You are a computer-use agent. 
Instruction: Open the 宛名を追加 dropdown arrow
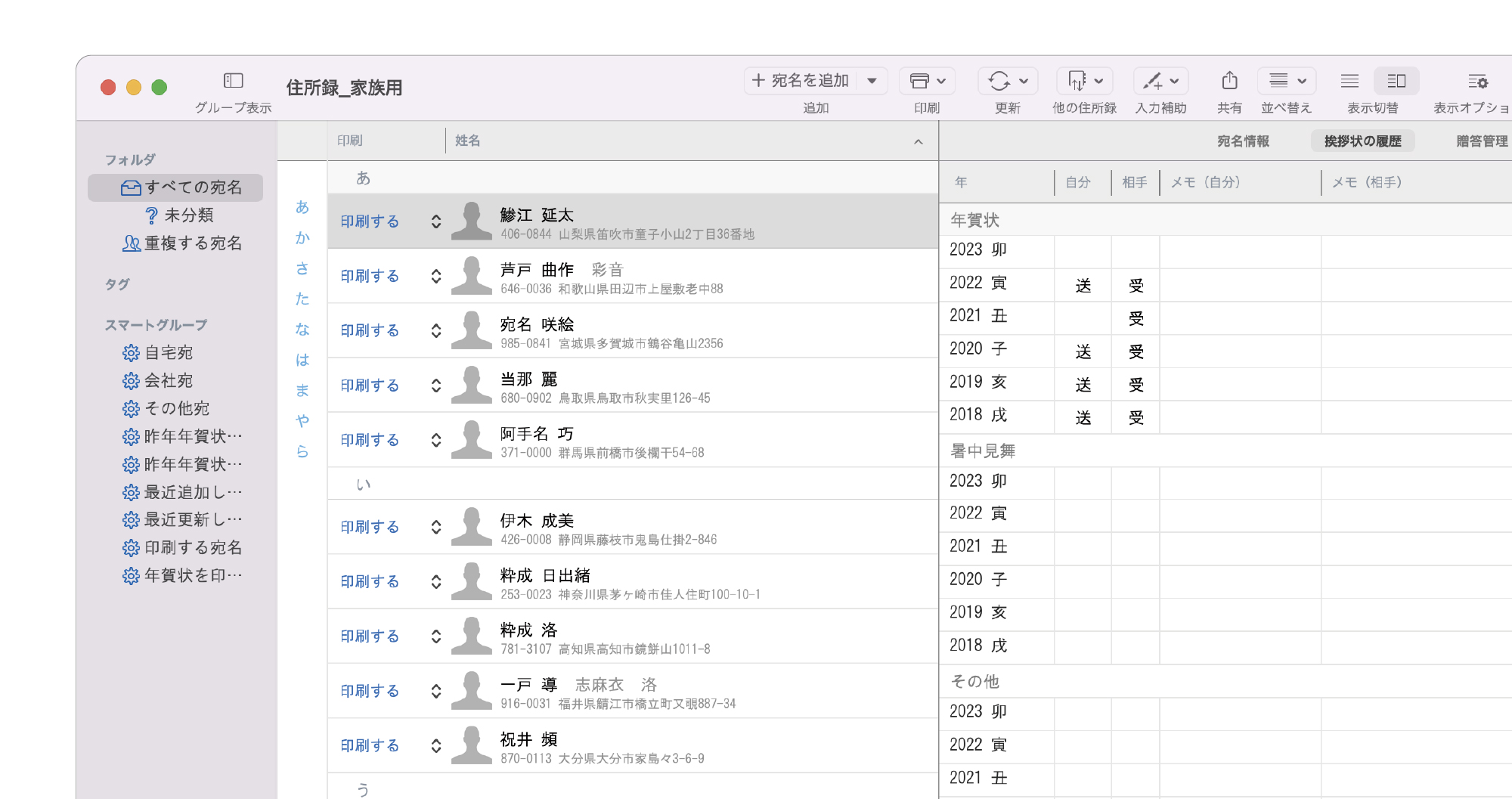tap(873, 80)
